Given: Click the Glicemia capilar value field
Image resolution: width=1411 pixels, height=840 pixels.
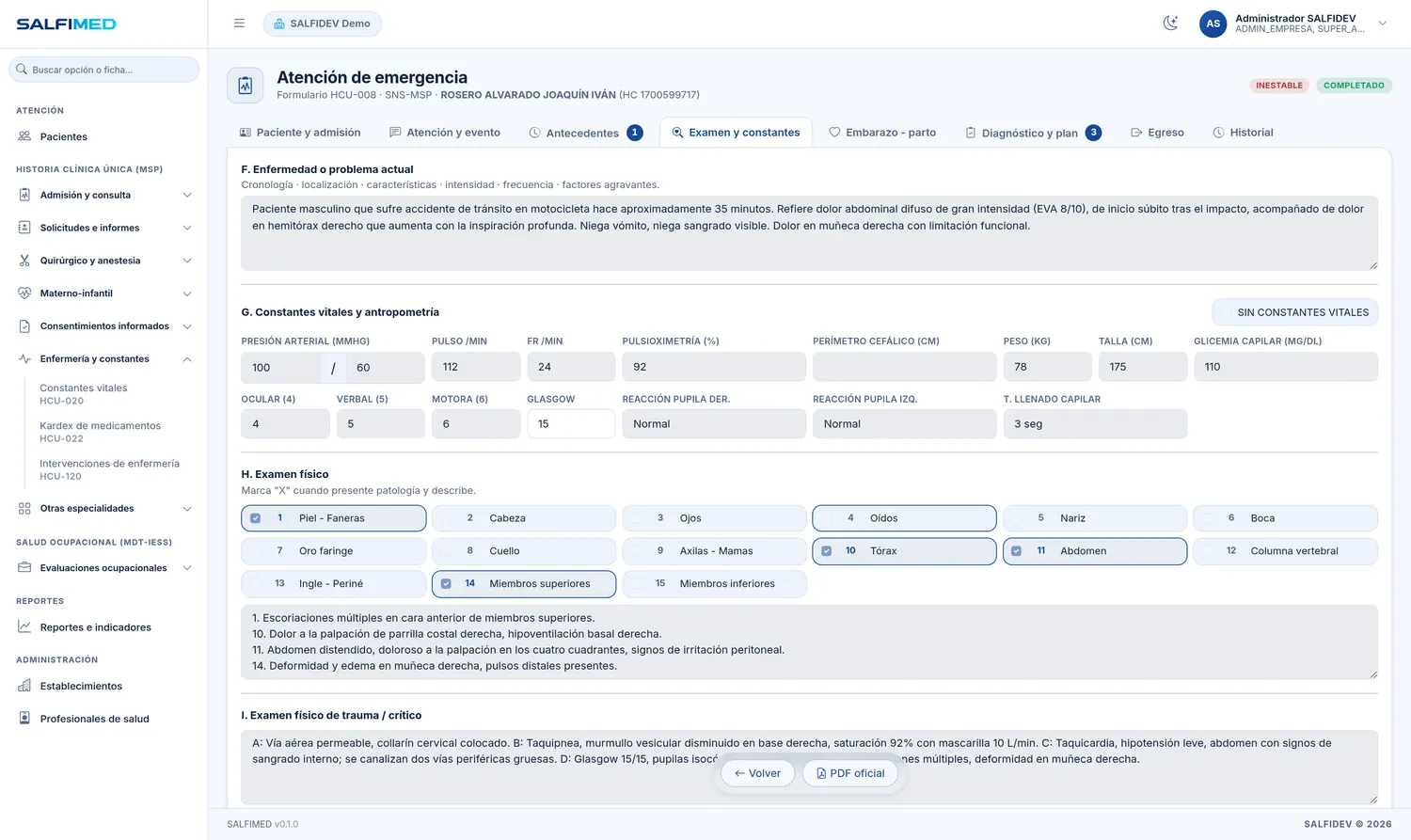Looking at the screenshot, I should click(1286, 367).
